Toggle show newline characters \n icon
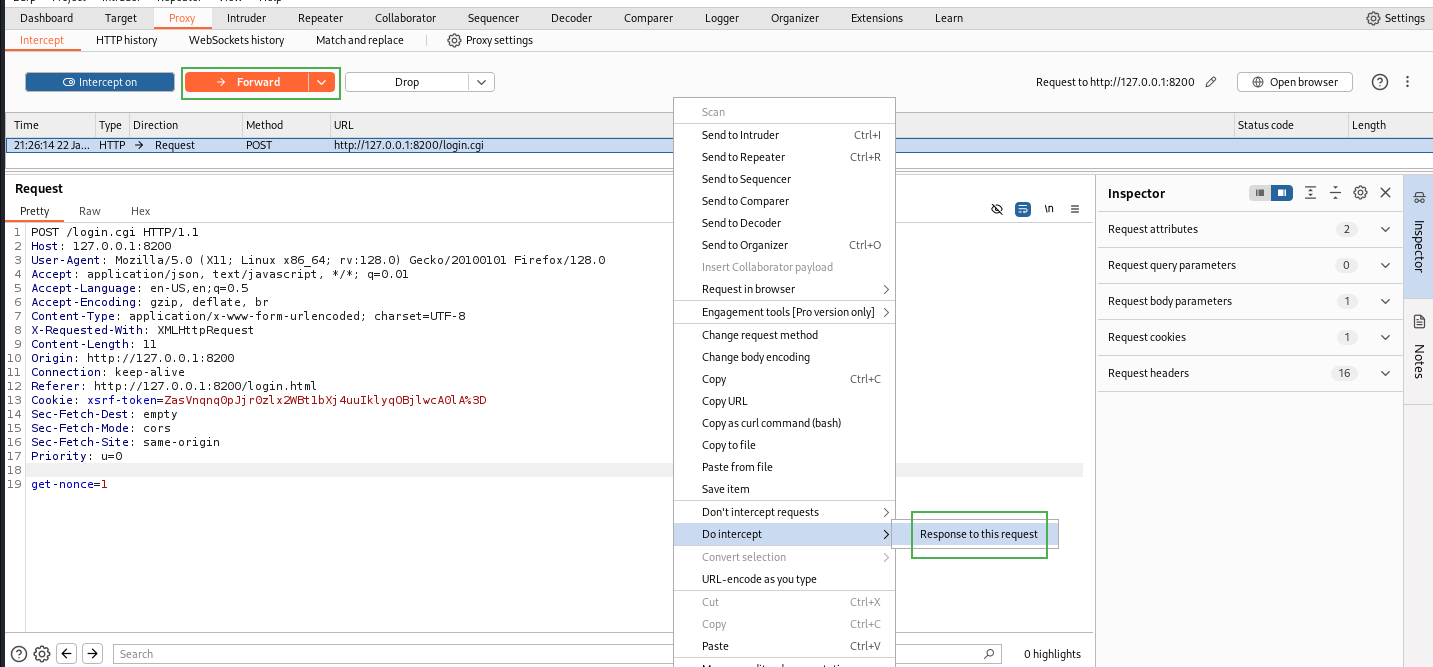The height and width of the screenshot is (667, 1433). click(1049, 209)
